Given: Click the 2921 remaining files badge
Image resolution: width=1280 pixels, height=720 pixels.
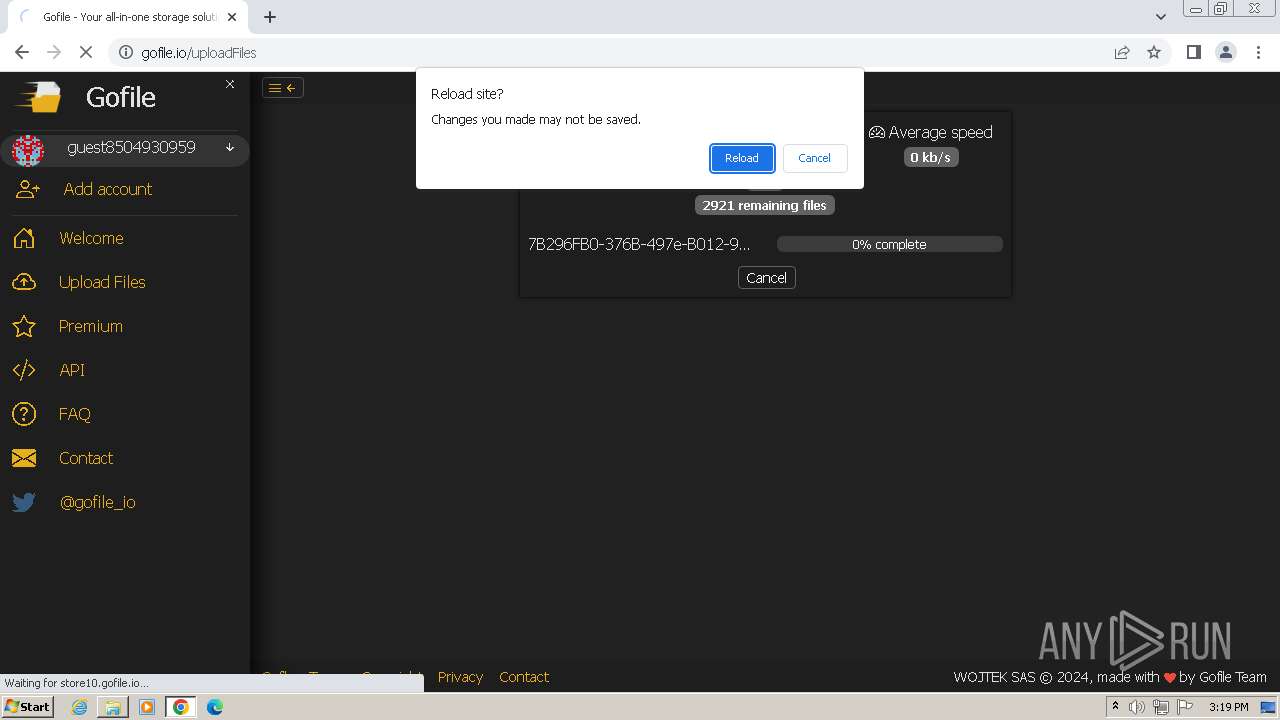Looking at the screenshot, I should point(765,205).
